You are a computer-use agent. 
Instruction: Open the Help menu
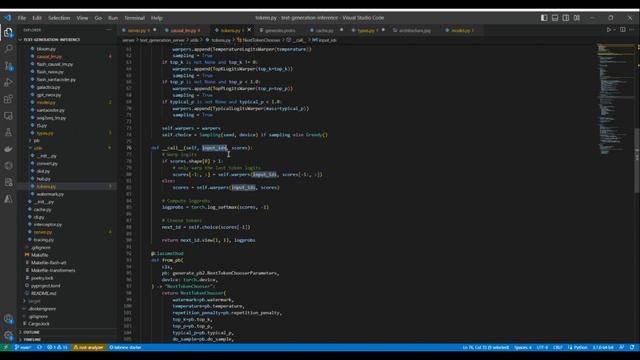tap(157, 18)
